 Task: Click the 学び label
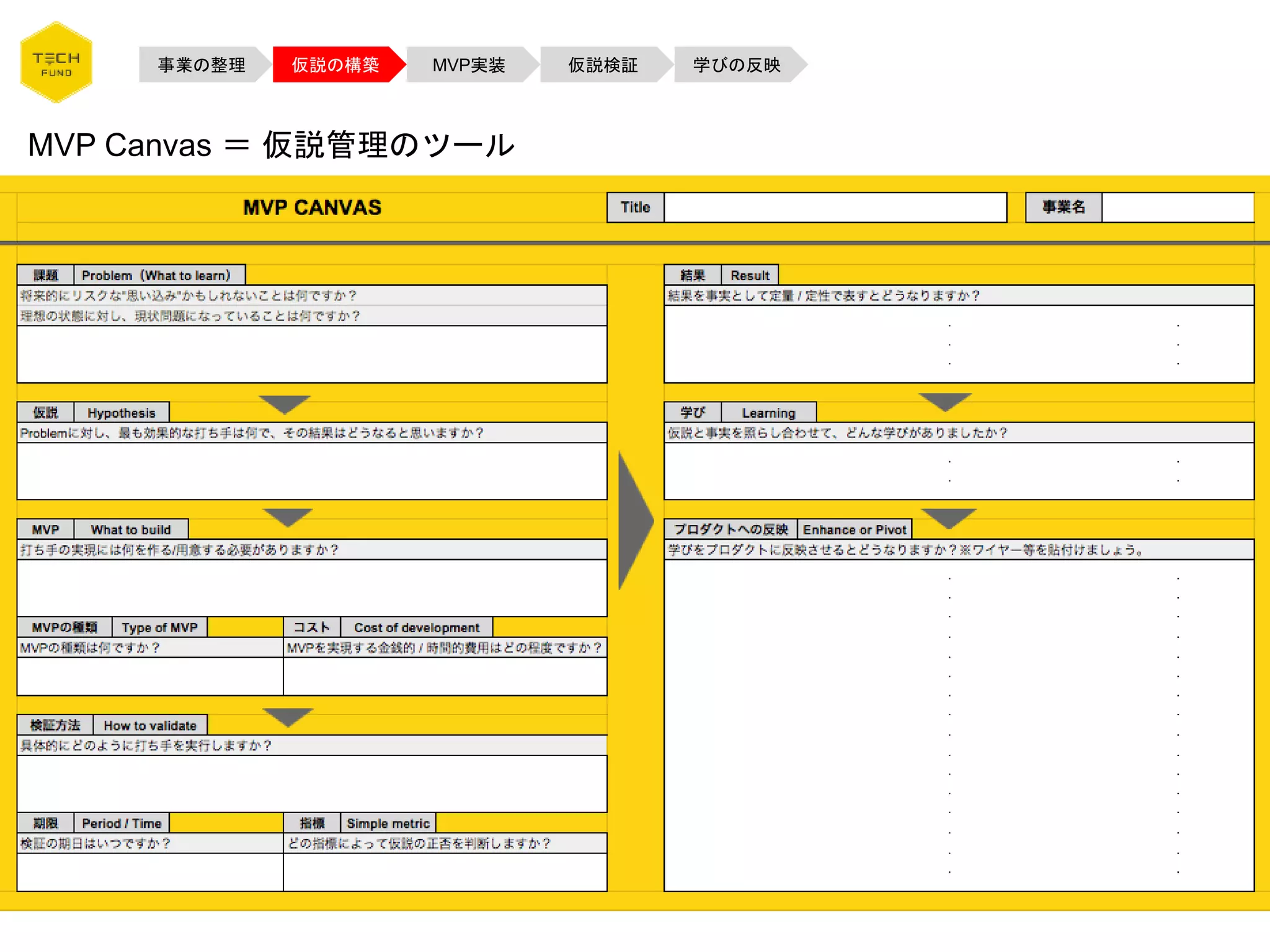click(x=693, y=413)
